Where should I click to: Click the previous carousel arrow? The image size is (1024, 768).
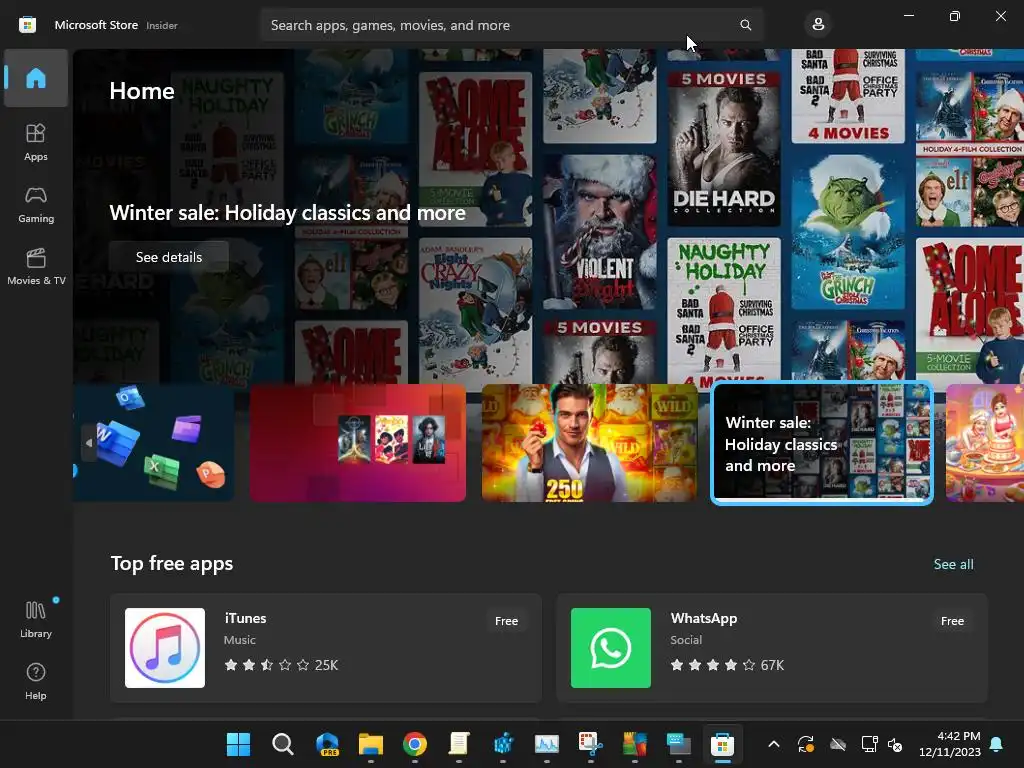[x=89, y=443]
